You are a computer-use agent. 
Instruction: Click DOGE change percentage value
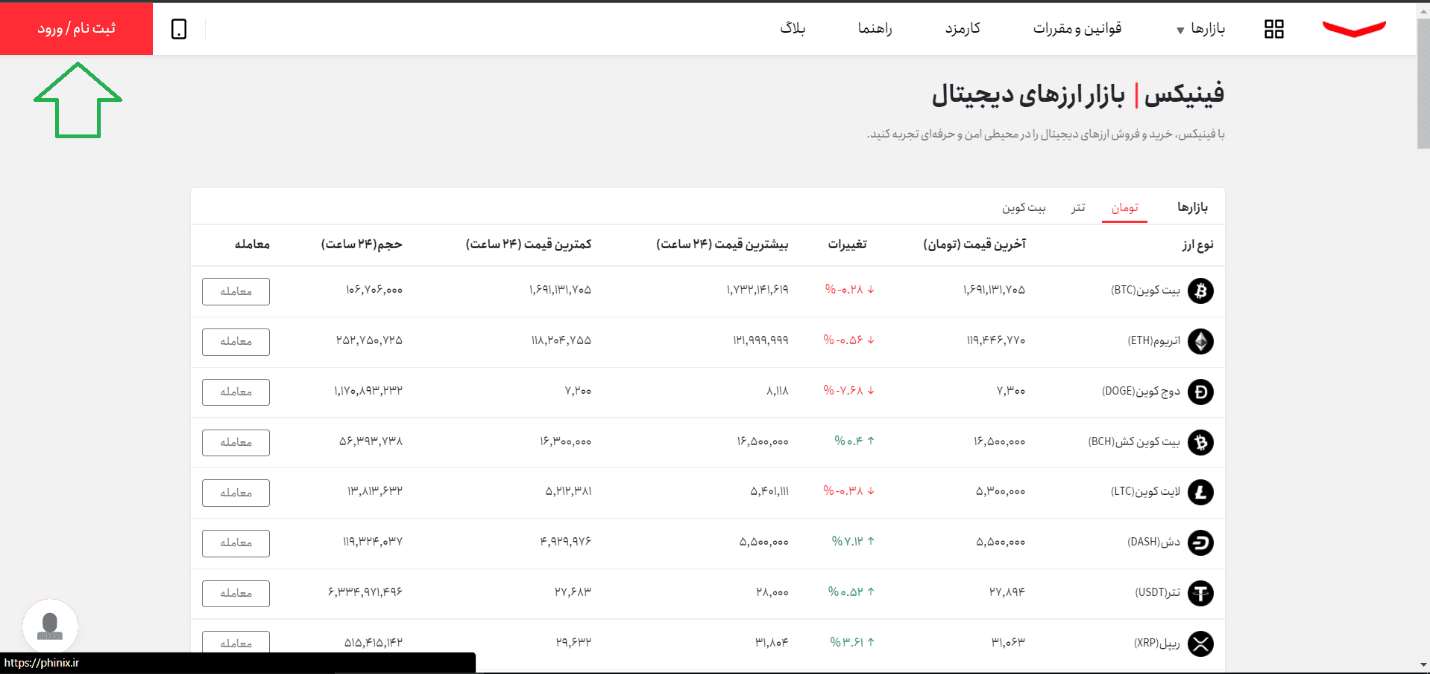[849, 392]
